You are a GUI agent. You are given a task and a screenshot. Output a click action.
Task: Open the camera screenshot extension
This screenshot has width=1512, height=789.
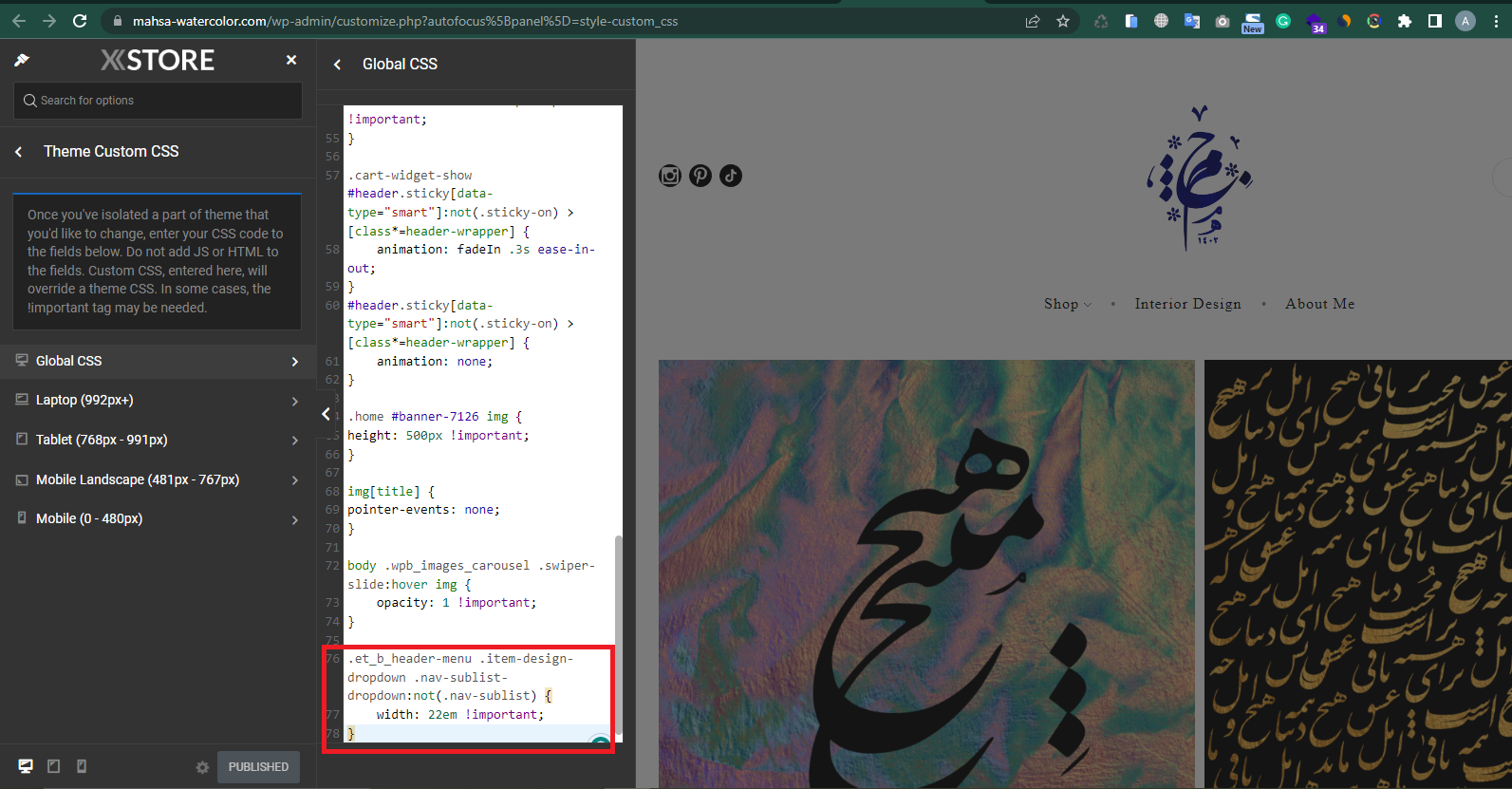click(1223, 21)
